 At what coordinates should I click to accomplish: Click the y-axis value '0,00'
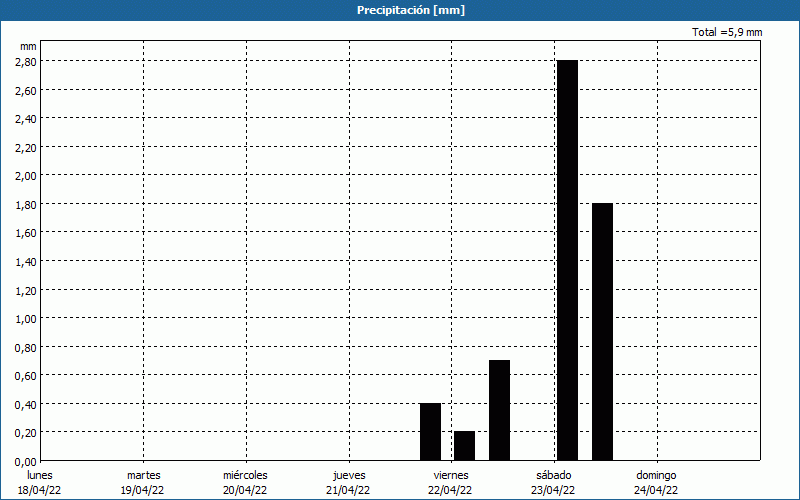tap(27, 461)
